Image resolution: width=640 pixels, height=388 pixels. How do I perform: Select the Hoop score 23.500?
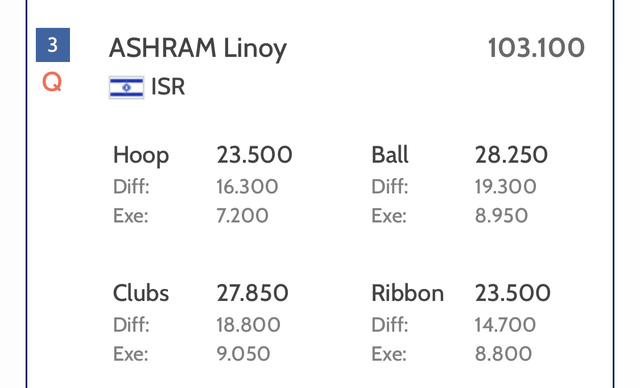coord(254,155)
